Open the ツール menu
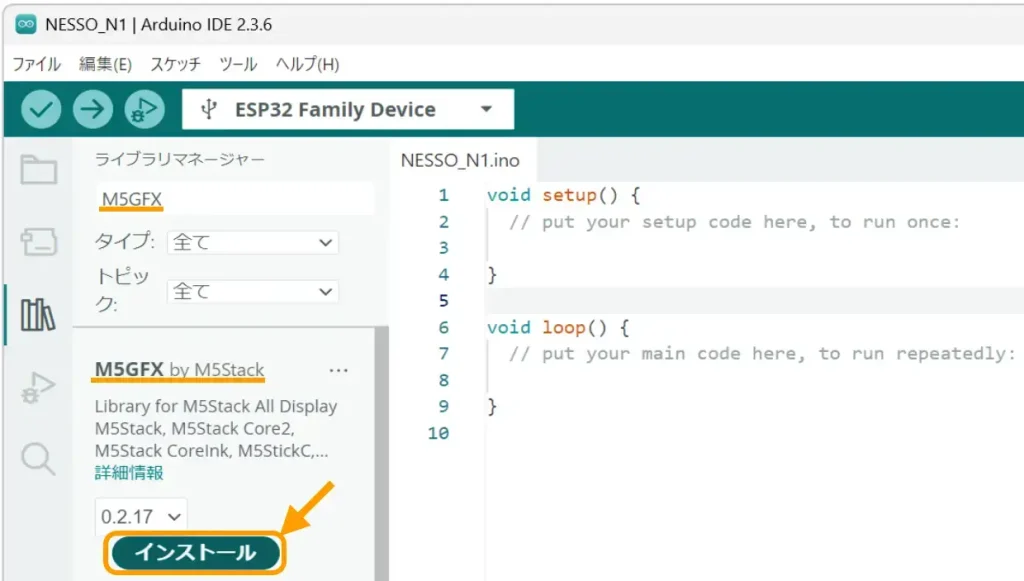The width and height of the screenshot is (1024, 581). 238,64
